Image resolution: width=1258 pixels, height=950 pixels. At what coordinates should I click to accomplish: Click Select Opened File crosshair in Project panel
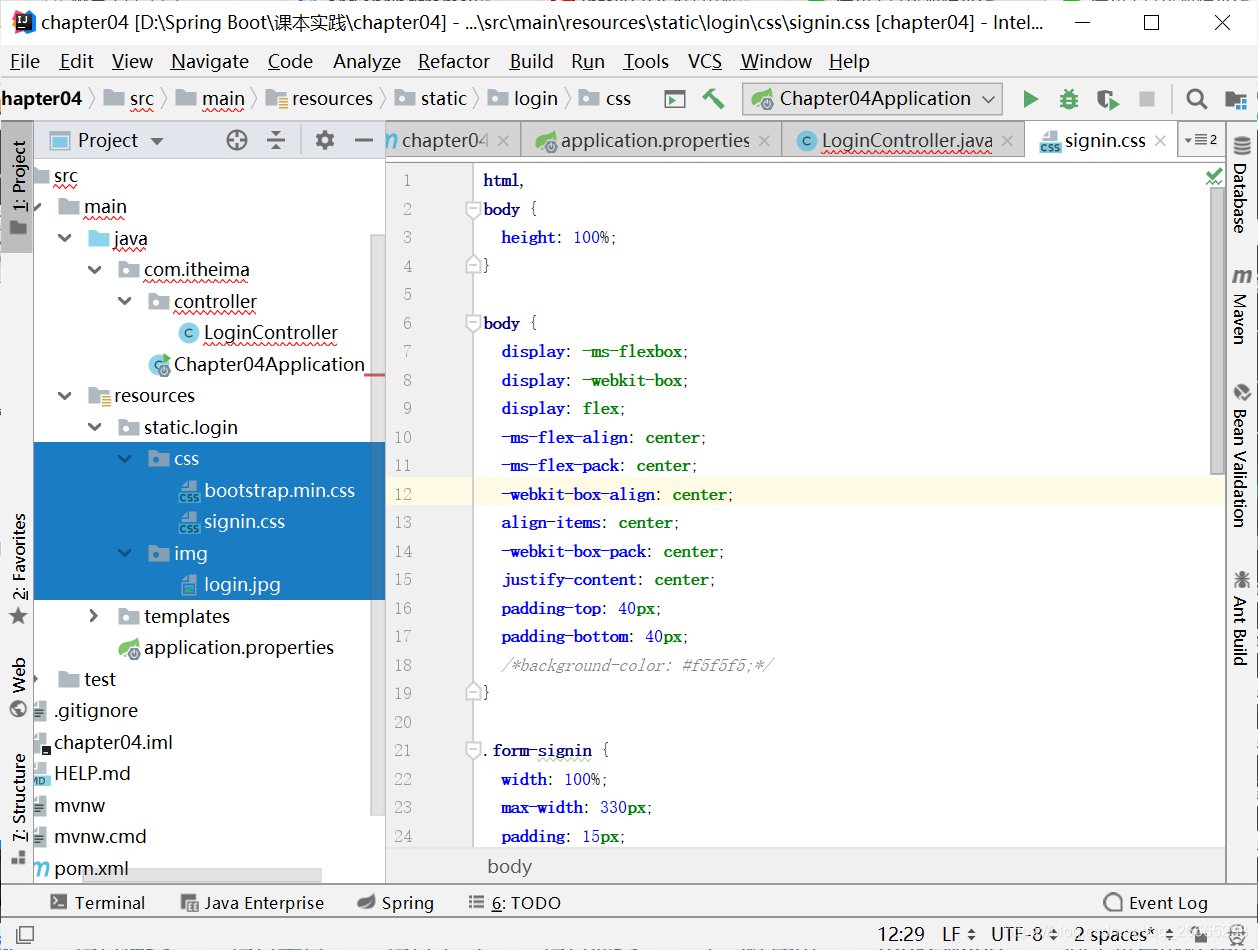[x=236, y=140]
